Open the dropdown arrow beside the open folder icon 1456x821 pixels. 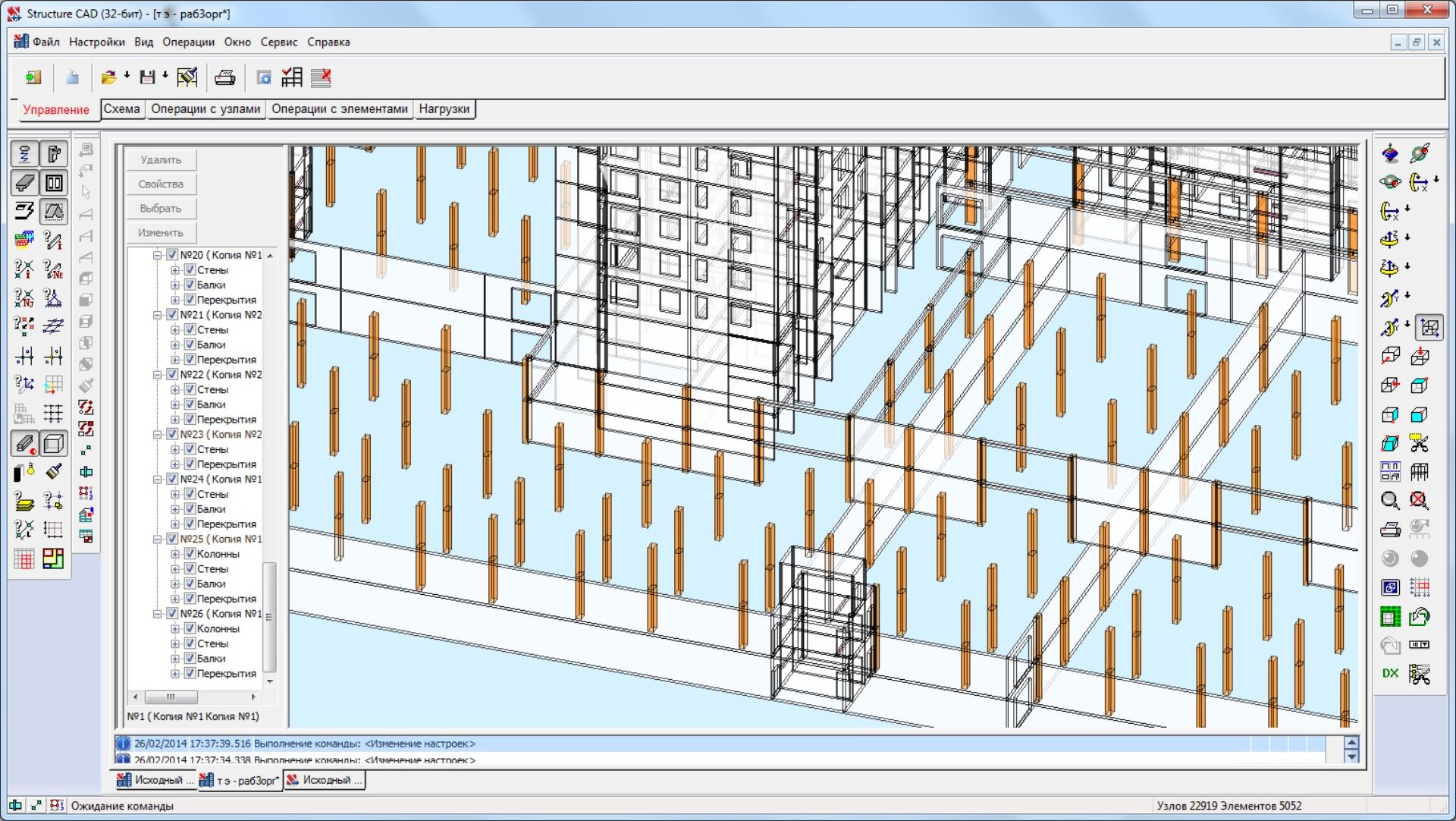click(127, 76)
